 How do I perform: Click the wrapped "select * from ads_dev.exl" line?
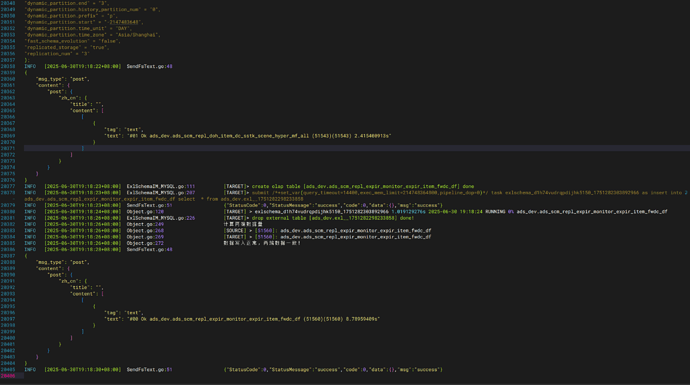pyautogui.click(x=164, y=199)
